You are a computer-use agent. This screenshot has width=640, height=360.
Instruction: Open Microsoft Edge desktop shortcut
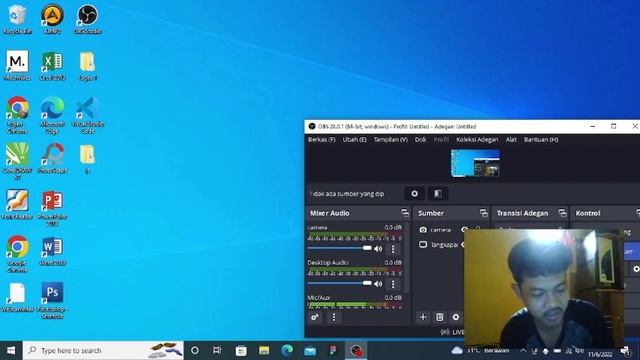click(x=52, y=115)
